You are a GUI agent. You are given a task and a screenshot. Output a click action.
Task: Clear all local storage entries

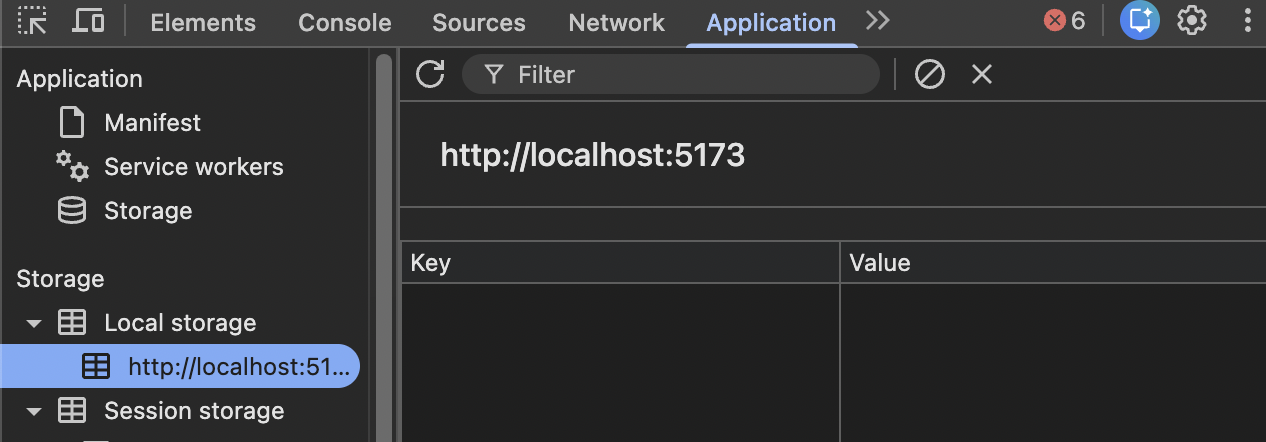click(x=930, y=74)
